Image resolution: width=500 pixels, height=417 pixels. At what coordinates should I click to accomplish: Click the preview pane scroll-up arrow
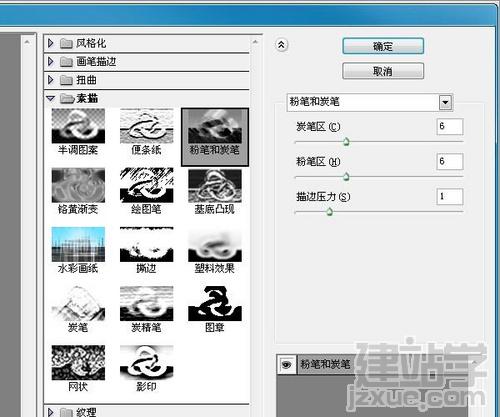click(x=27, y=42)
